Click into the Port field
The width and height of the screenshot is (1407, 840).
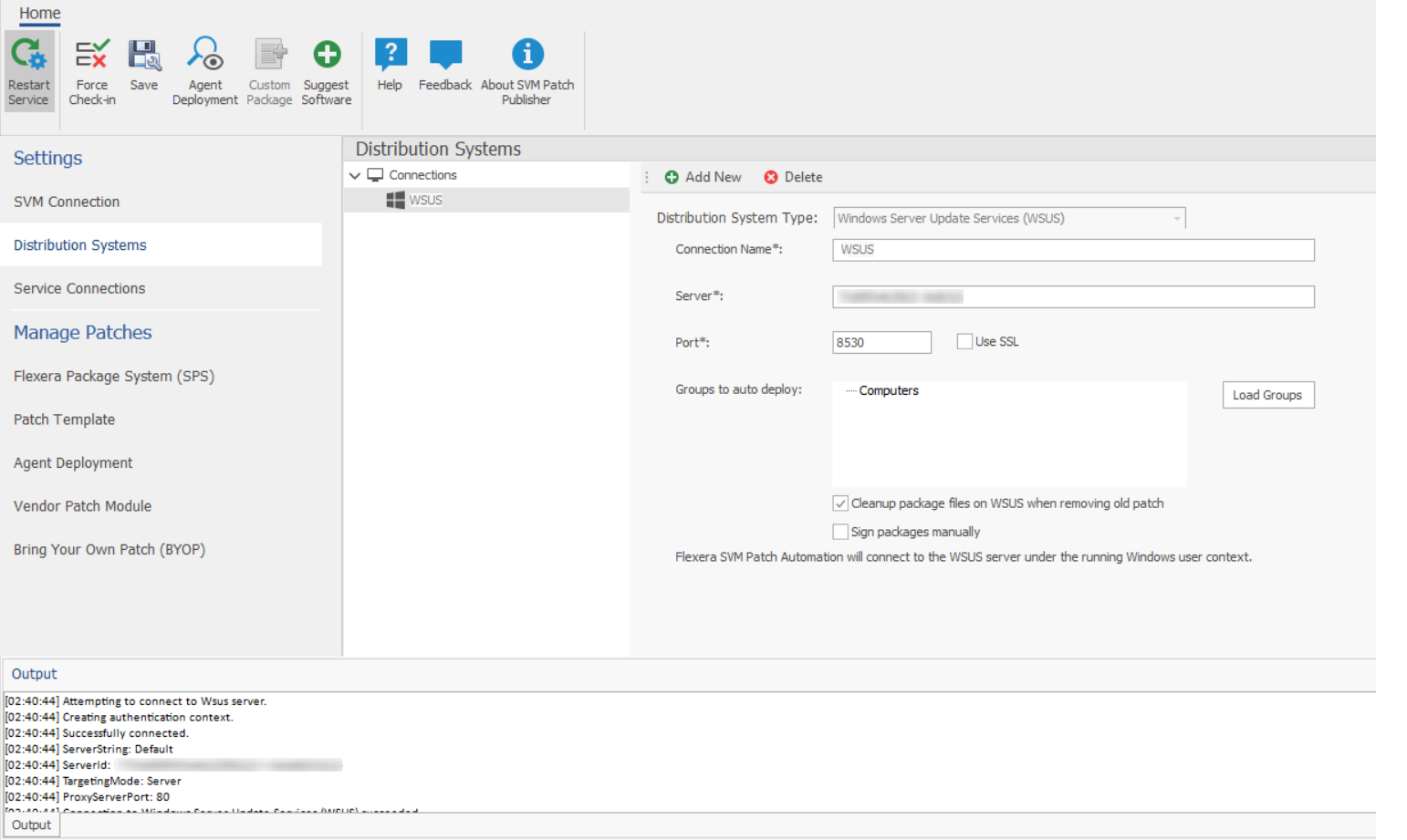(881, 342)
